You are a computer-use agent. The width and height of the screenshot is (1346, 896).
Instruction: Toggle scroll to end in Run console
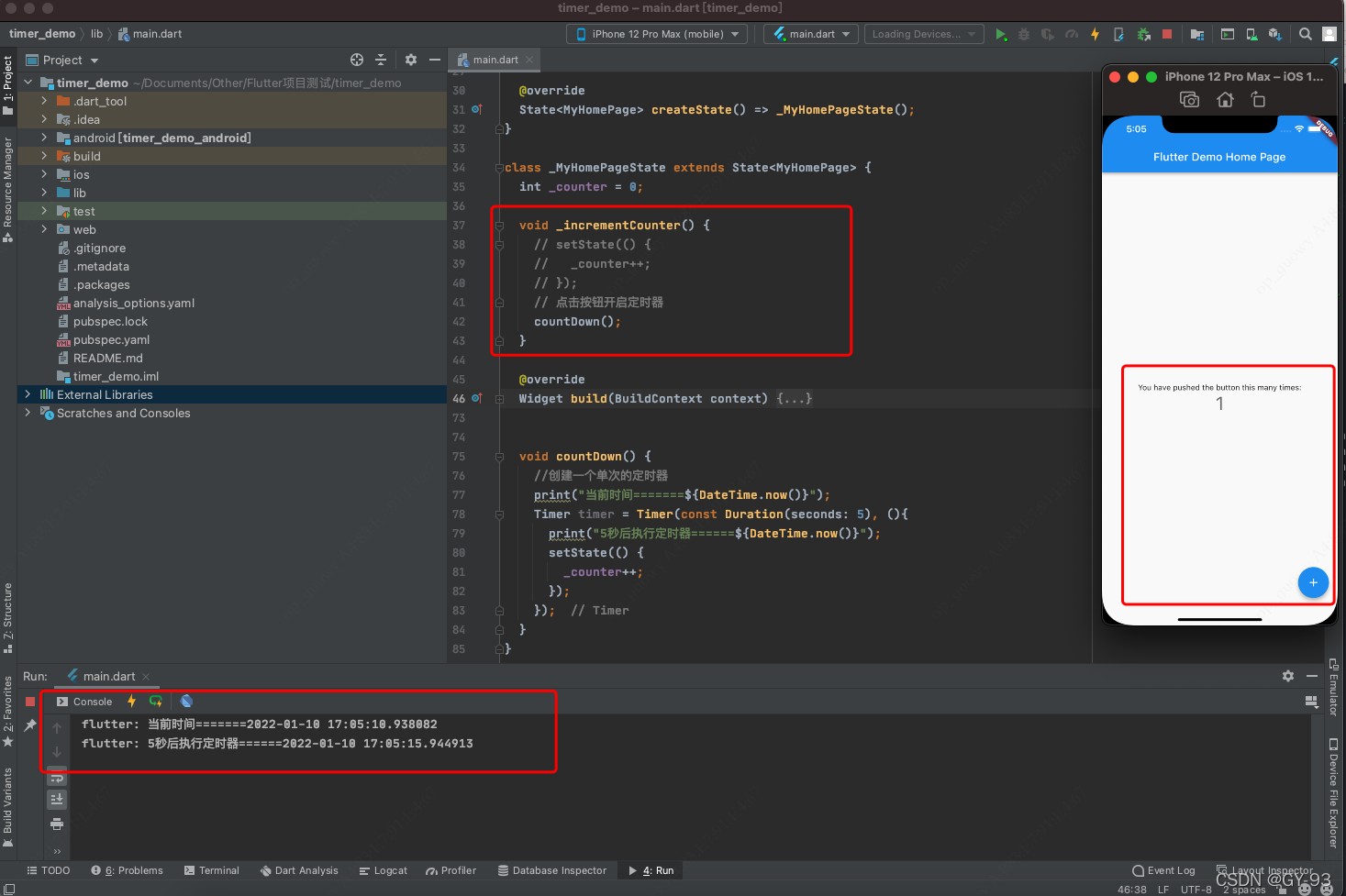(57, 800)
